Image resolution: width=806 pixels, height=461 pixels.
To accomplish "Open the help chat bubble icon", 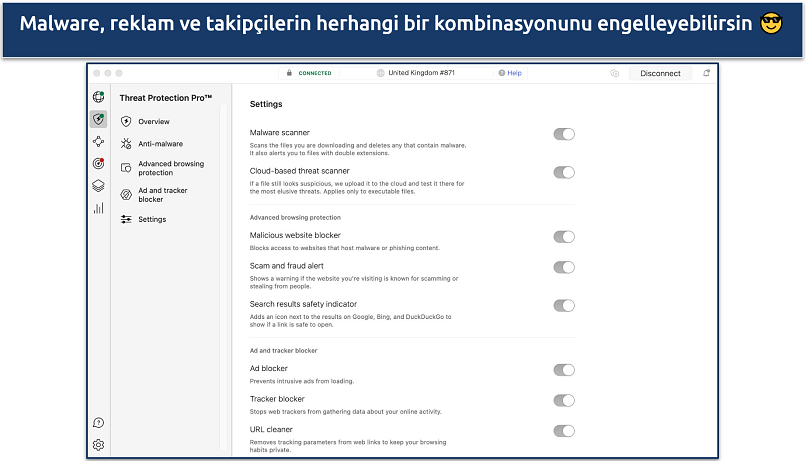I will point(98,423).
